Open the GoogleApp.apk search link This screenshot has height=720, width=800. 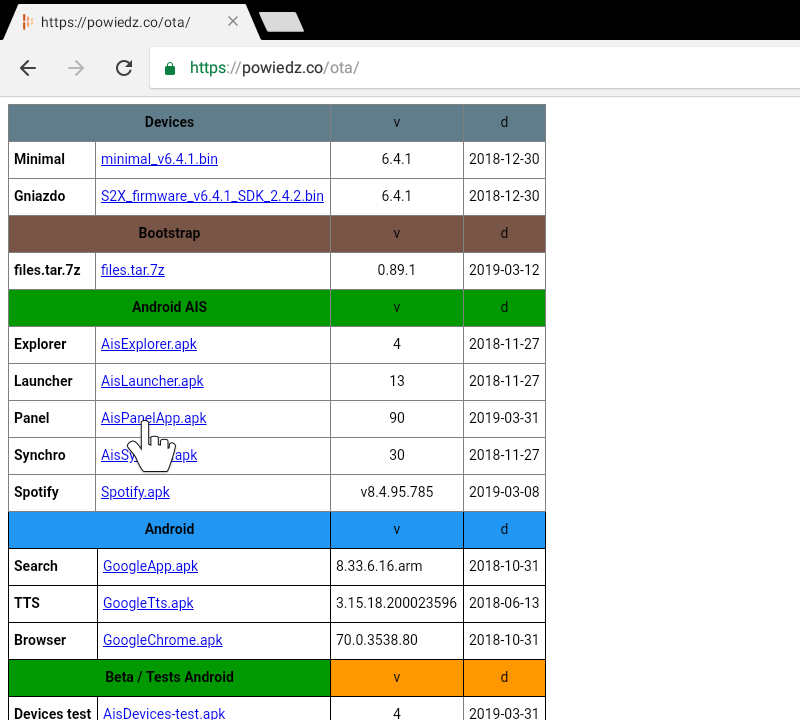coord(150,566)
